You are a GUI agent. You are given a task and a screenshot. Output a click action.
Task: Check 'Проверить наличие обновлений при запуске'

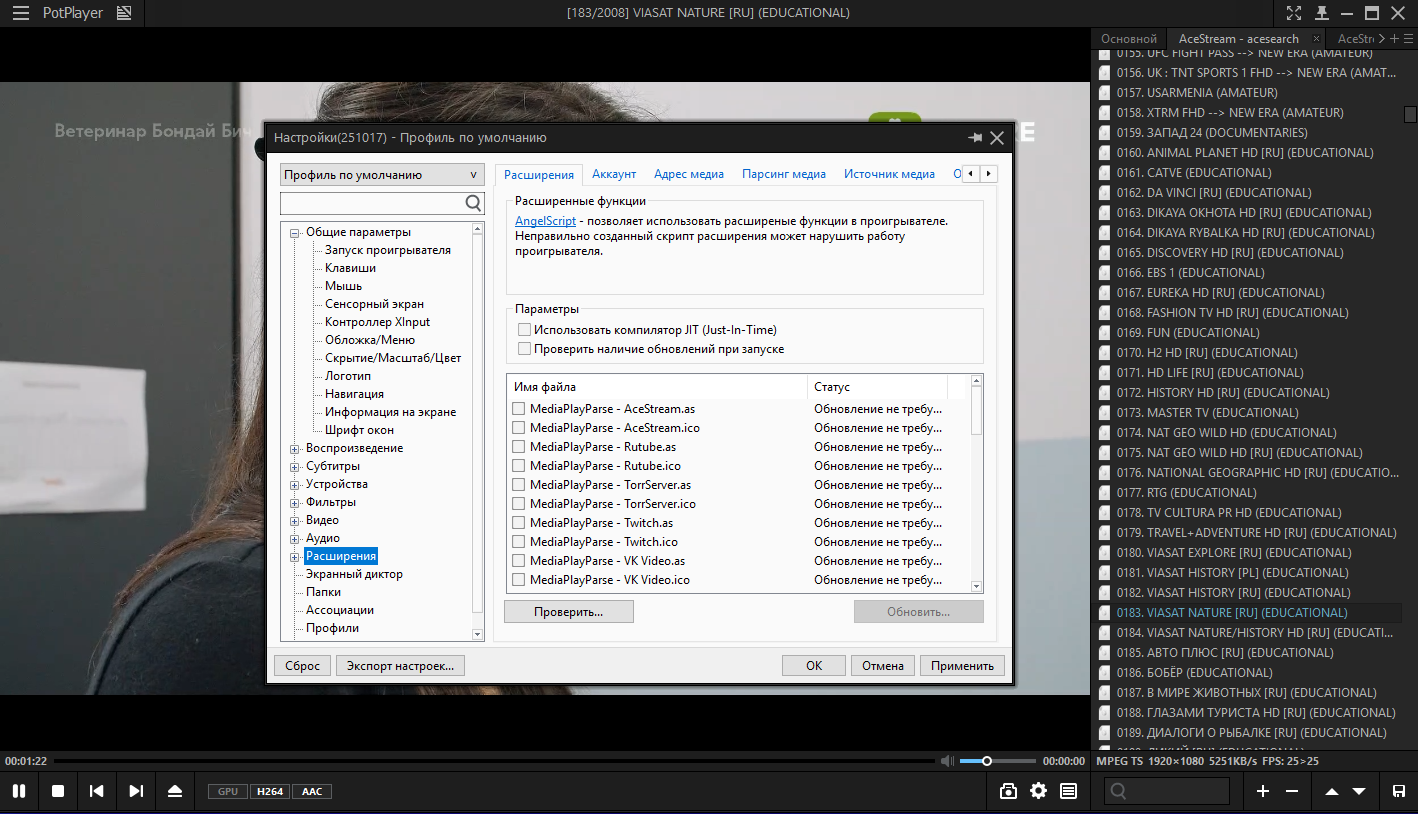point(524,349)
